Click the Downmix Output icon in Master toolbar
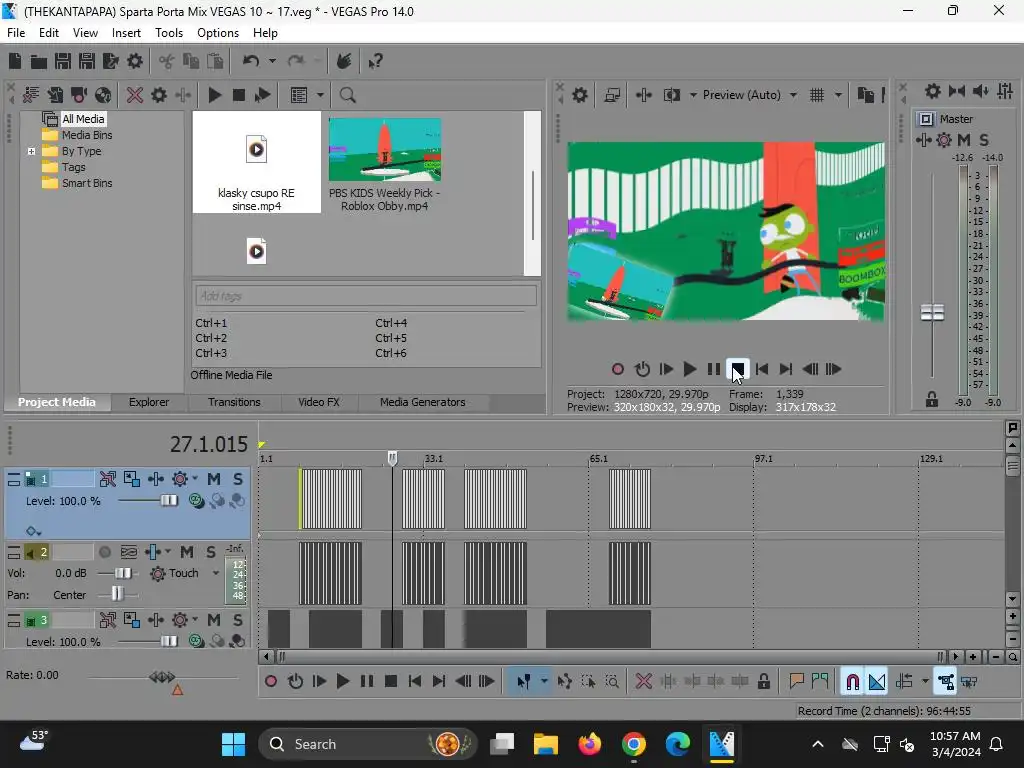Screen dimensions: 1024x768 coord(957,91)
